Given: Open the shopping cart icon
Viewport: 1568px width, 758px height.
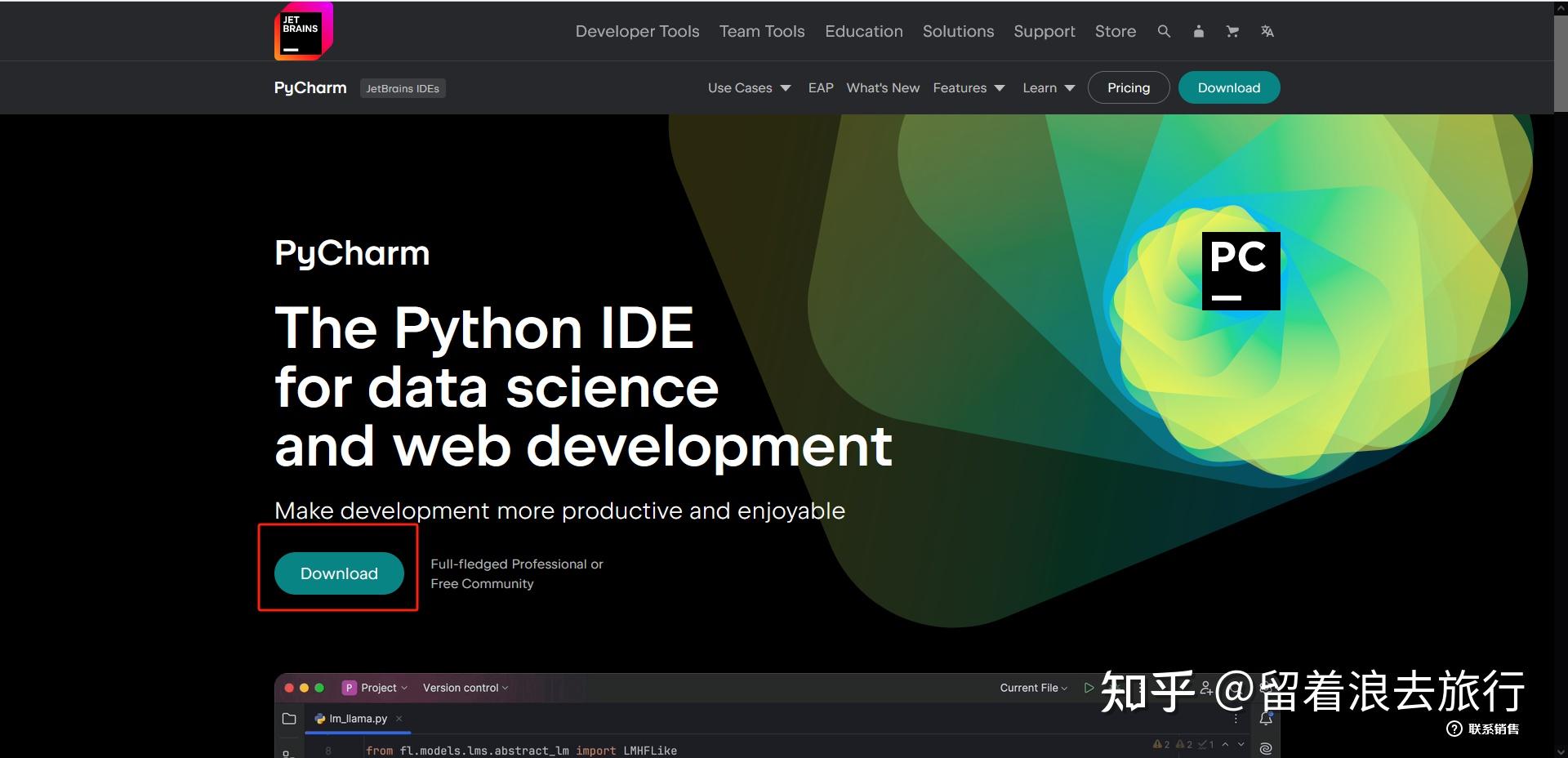Looking at the screenshot, I should point(1232,31).
